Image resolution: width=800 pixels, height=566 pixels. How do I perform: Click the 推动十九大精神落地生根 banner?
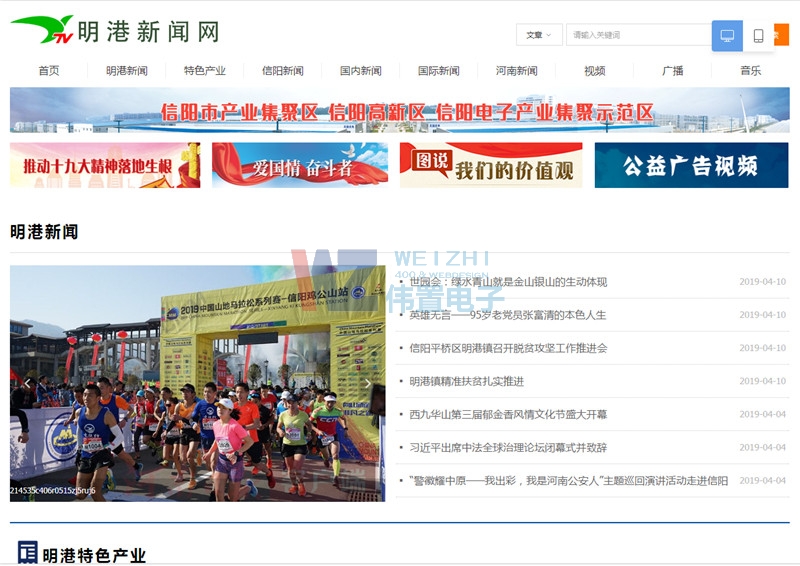[105, 165]
